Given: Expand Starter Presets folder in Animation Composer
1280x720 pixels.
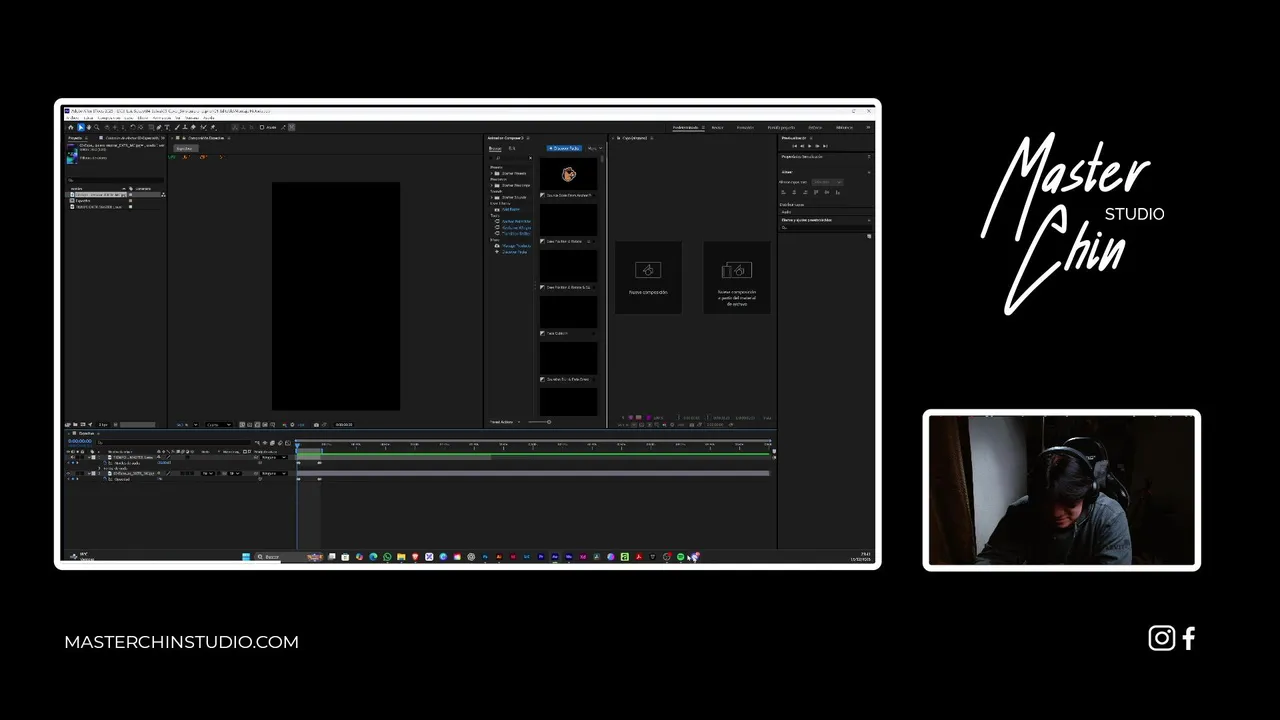Looking at the screenshot, I should (492, 173).
